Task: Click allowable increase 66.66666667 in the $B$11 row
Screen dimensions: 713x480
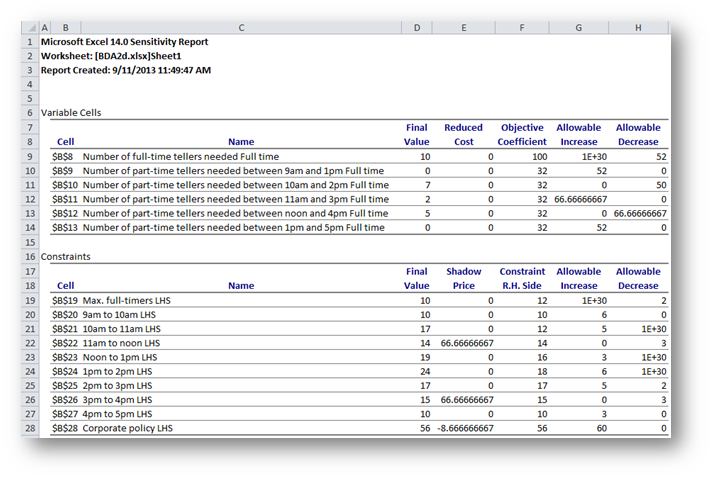Action: pos(580,199)
